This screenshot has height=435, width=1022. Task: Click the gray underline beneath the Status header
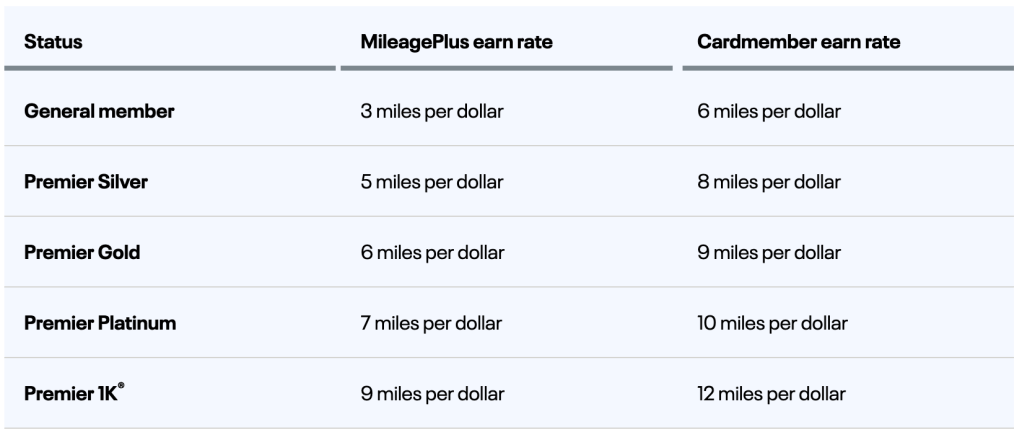(x=170, y=68)
